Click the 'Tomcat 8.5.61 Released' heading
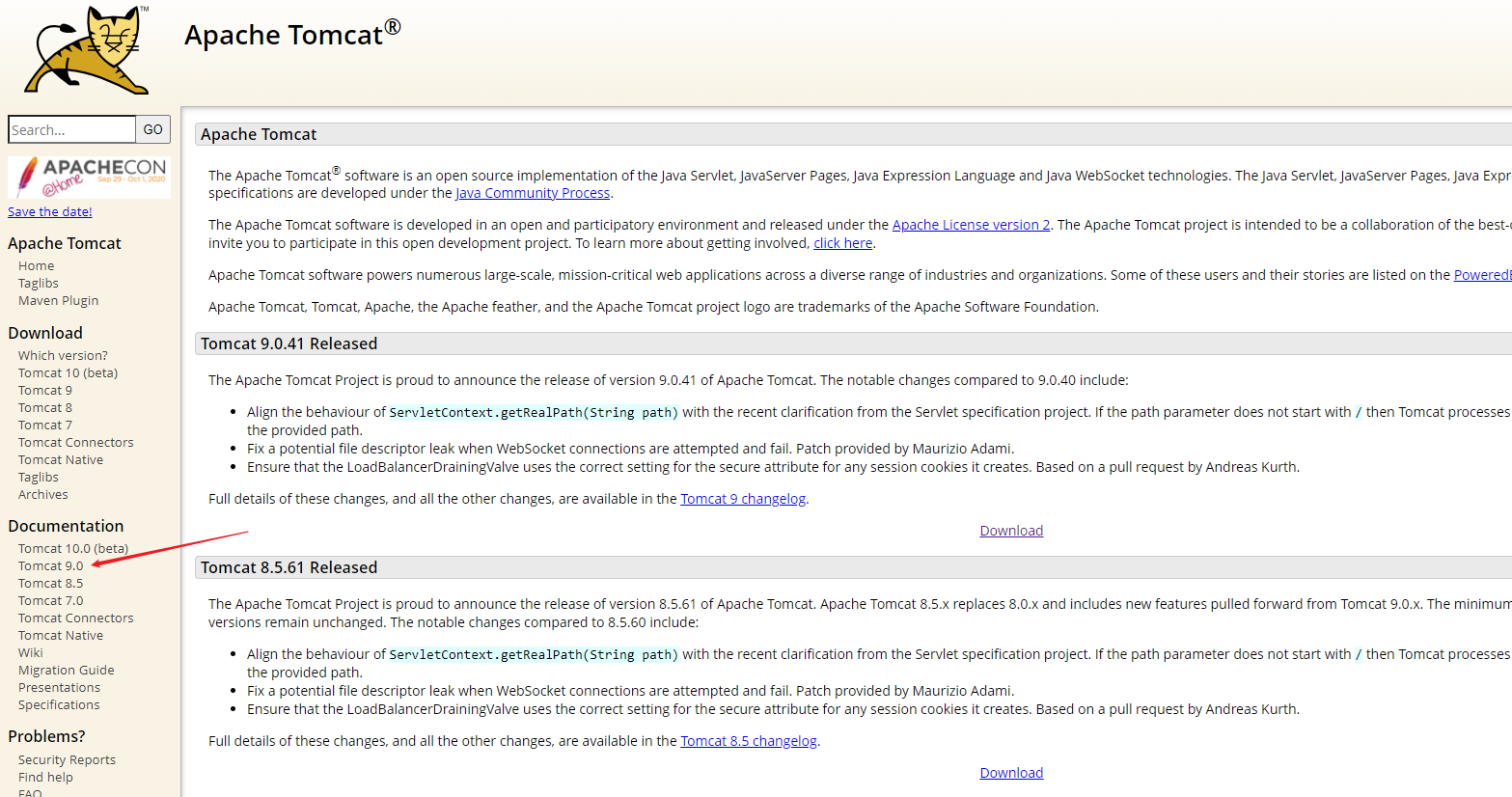1512x797 pixels. (x=289, y=567)
